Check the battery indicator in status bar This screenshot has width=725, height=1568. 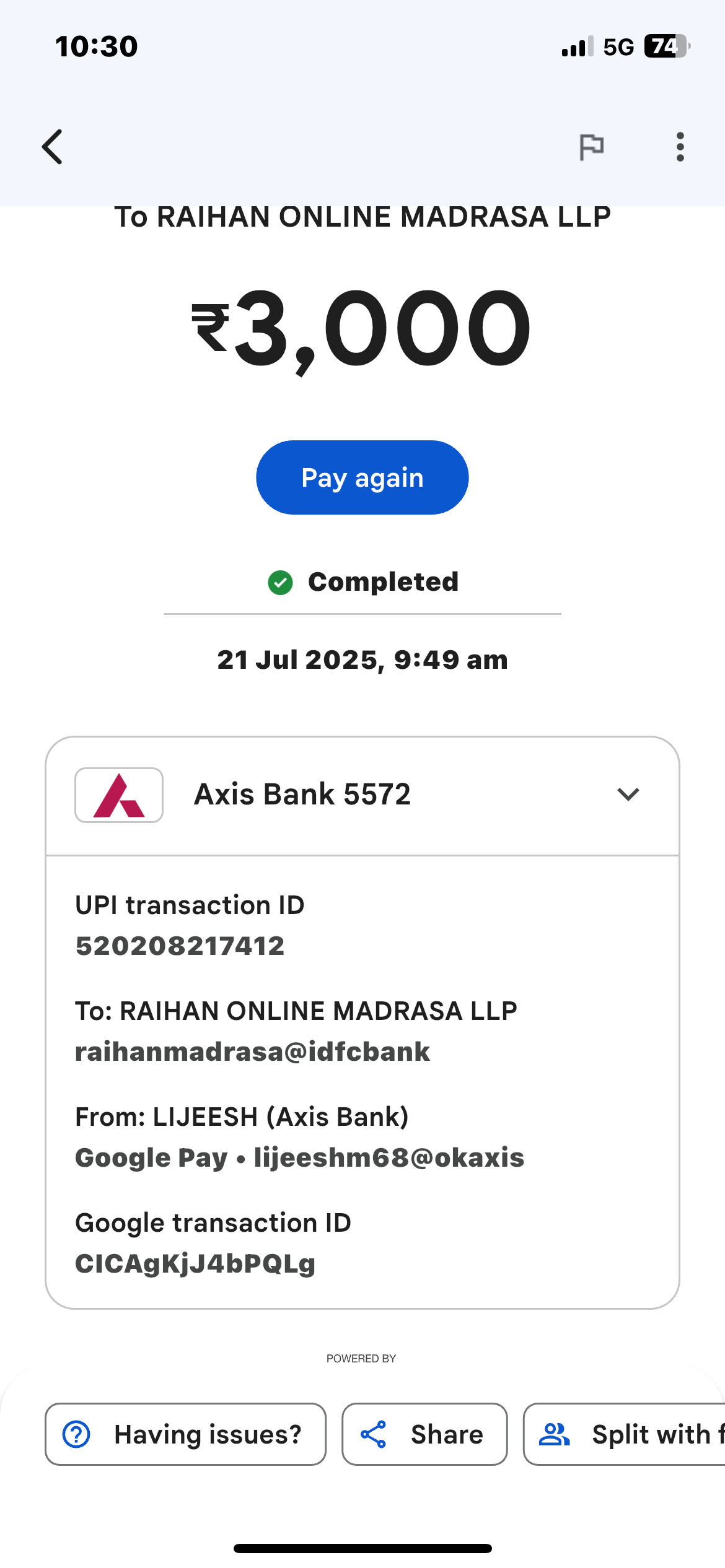(666, 46)
